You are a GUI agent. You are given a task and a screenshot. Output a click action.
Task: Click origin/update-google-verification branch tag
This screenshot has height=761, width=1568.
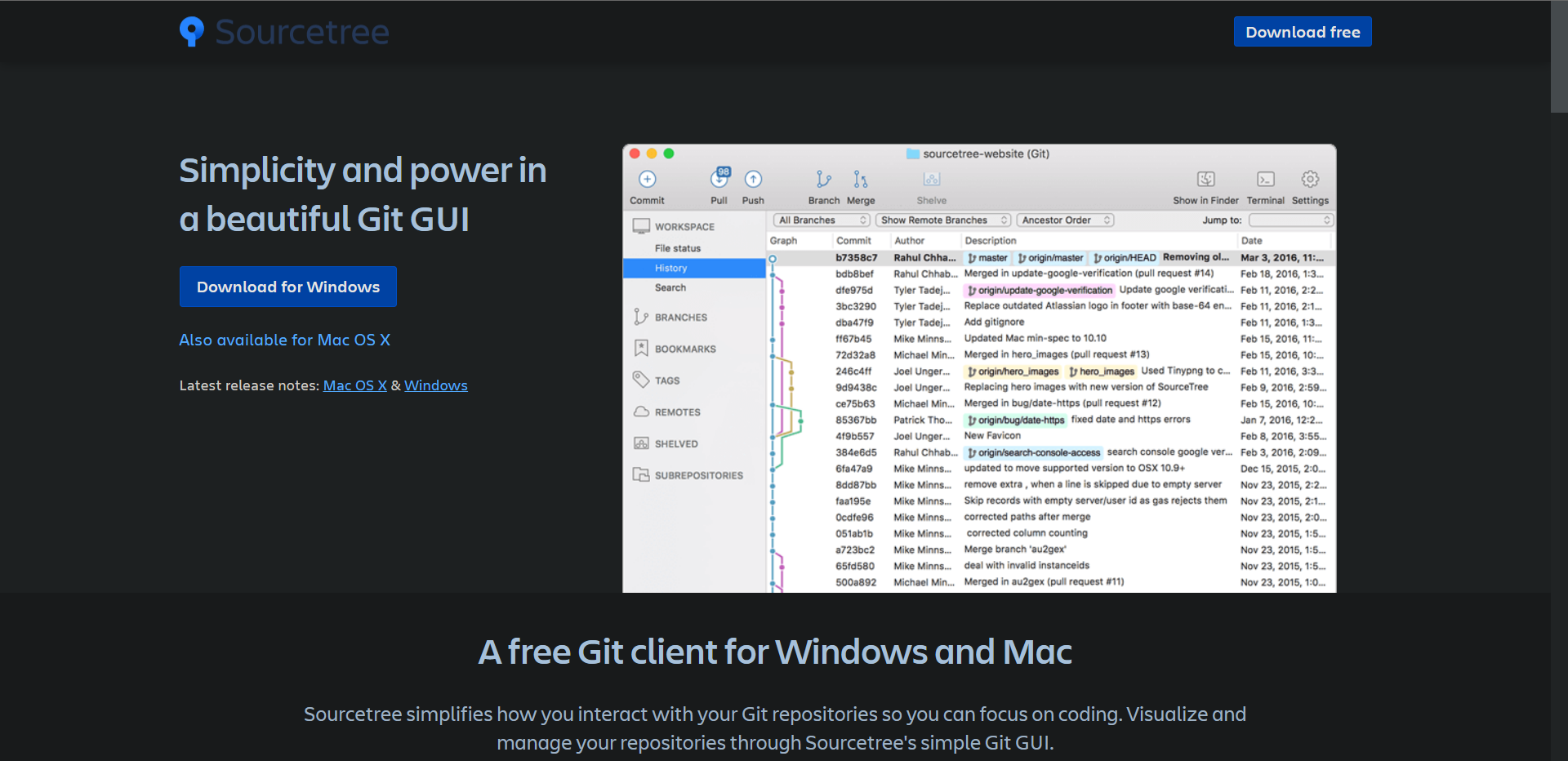[1040, 290]
